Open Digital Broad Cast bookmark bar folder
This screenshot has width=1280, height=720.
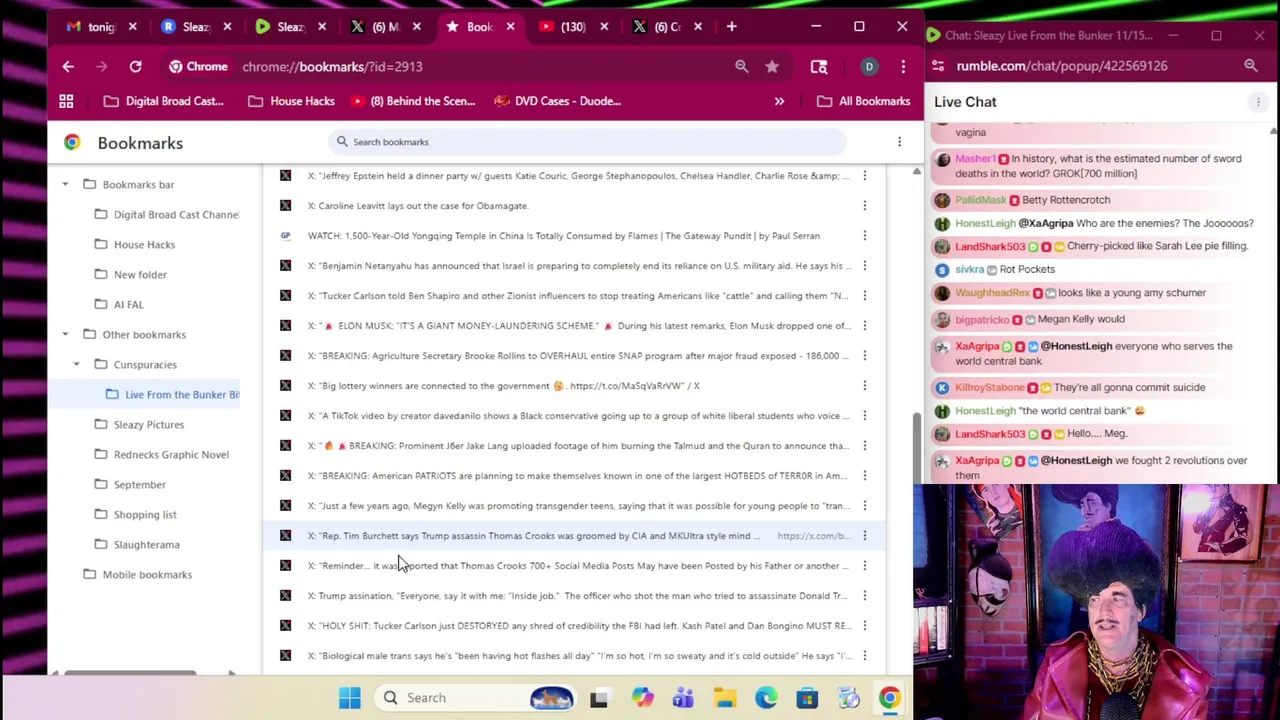click(x=163, y=101)
